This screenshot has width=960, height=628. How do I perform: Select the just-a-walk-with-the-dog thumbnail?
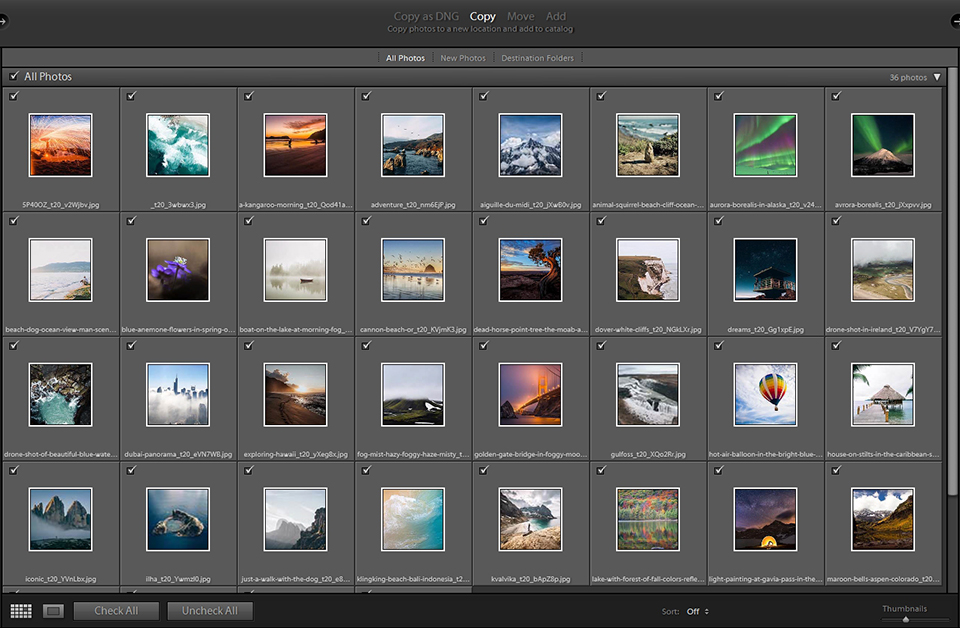pyautogui.click(x=296, y=520)
